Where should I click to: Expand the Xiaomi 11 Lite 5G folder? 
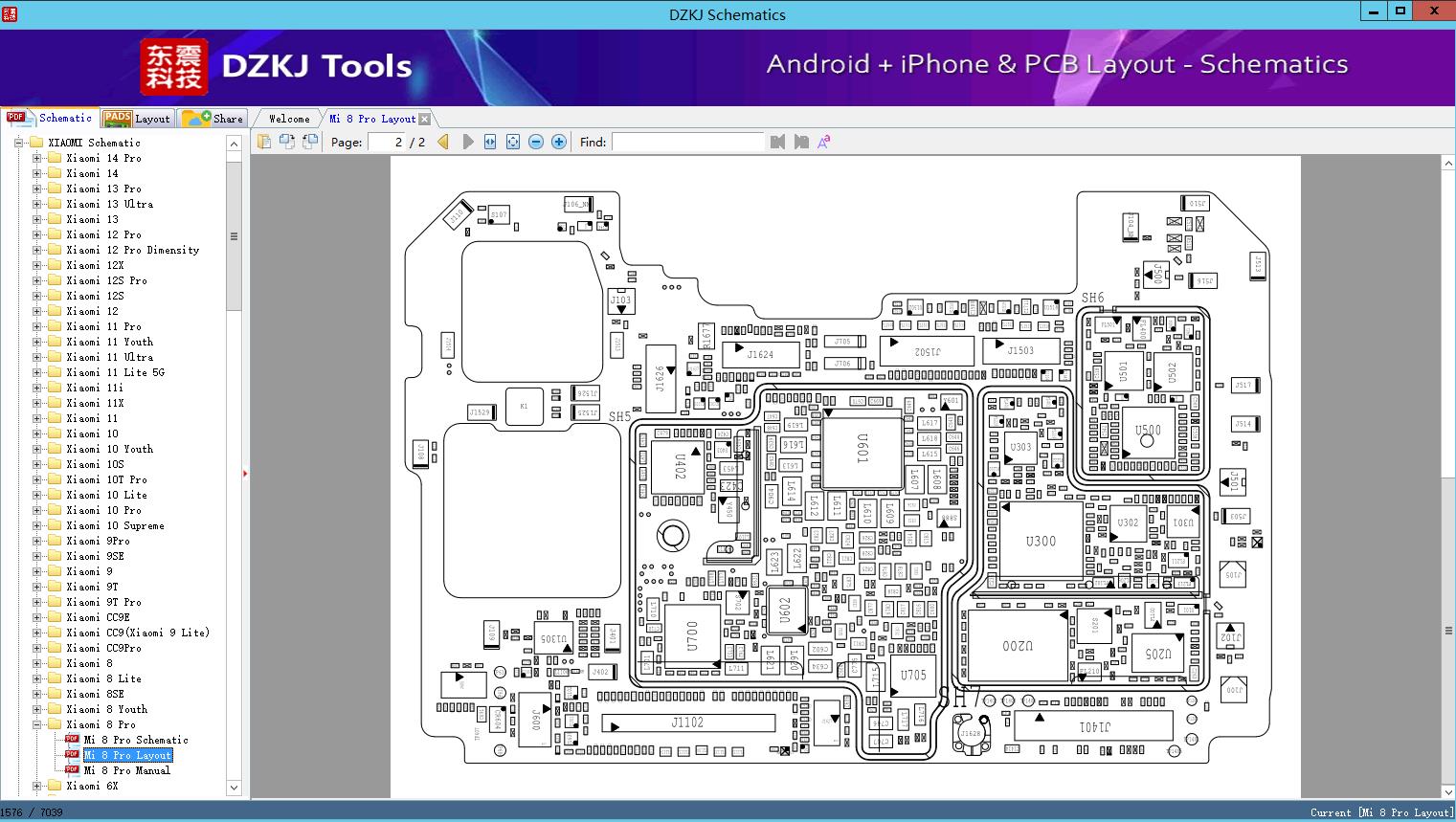36,372
